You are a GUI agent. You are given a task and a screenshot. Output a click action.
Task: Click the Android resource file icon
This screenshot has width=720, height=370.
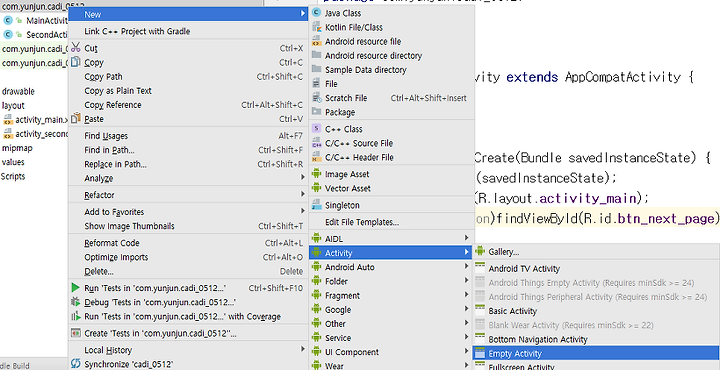click(x=316, y=42)
